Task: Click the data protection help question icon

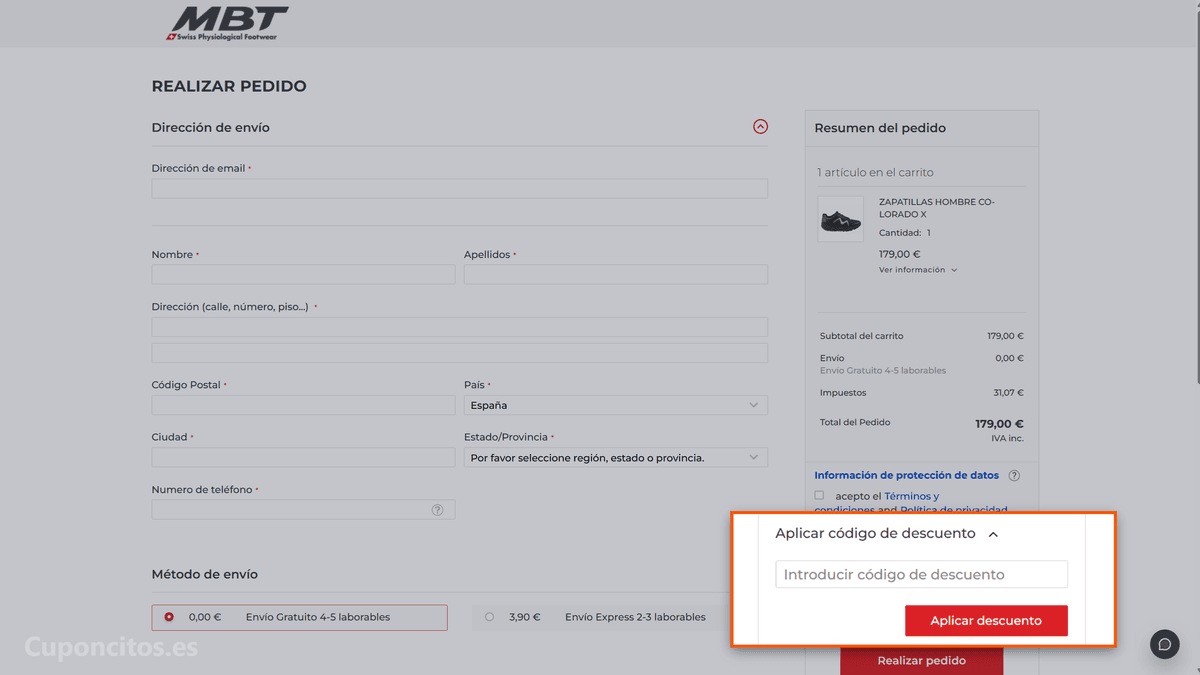Action: 1014,476
